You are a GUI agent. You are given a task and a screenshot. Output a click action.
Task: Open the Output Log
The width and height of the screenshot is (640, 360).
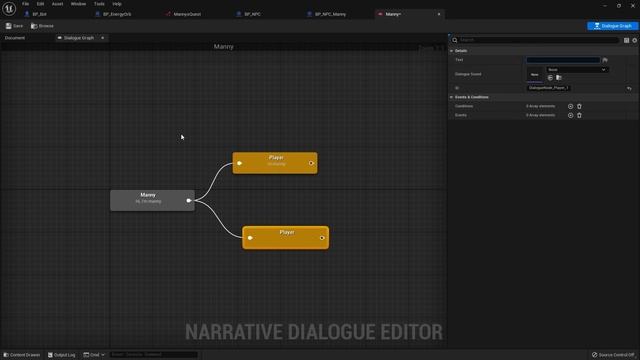coord(62,355)
